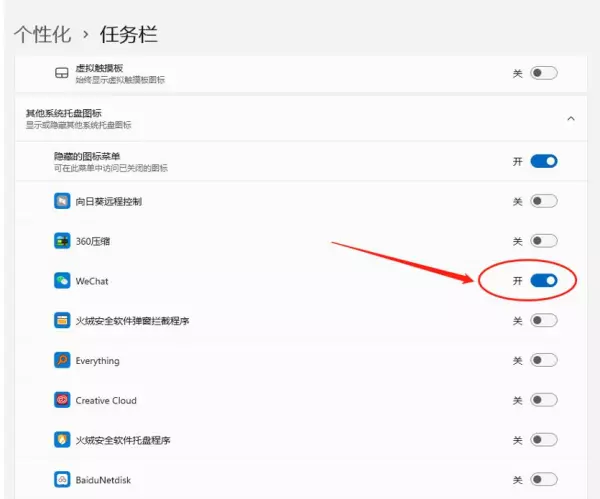This screenshot has height=499, width=600.
Task: Click 始终显示虚拟触摸板图标 description
Action: tap(120, 80)
